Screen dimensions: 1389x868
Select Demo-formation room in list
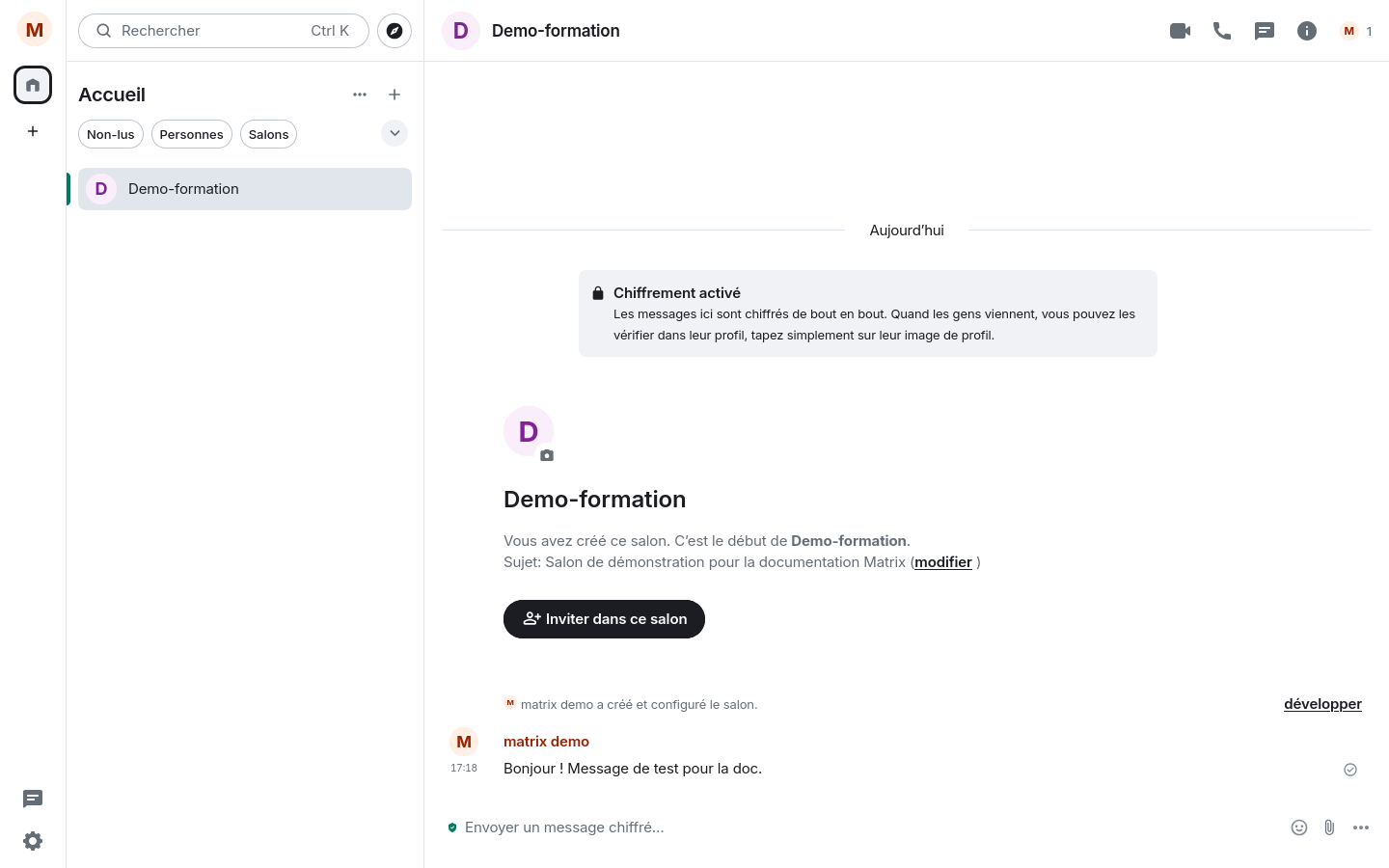pos(245,189)
